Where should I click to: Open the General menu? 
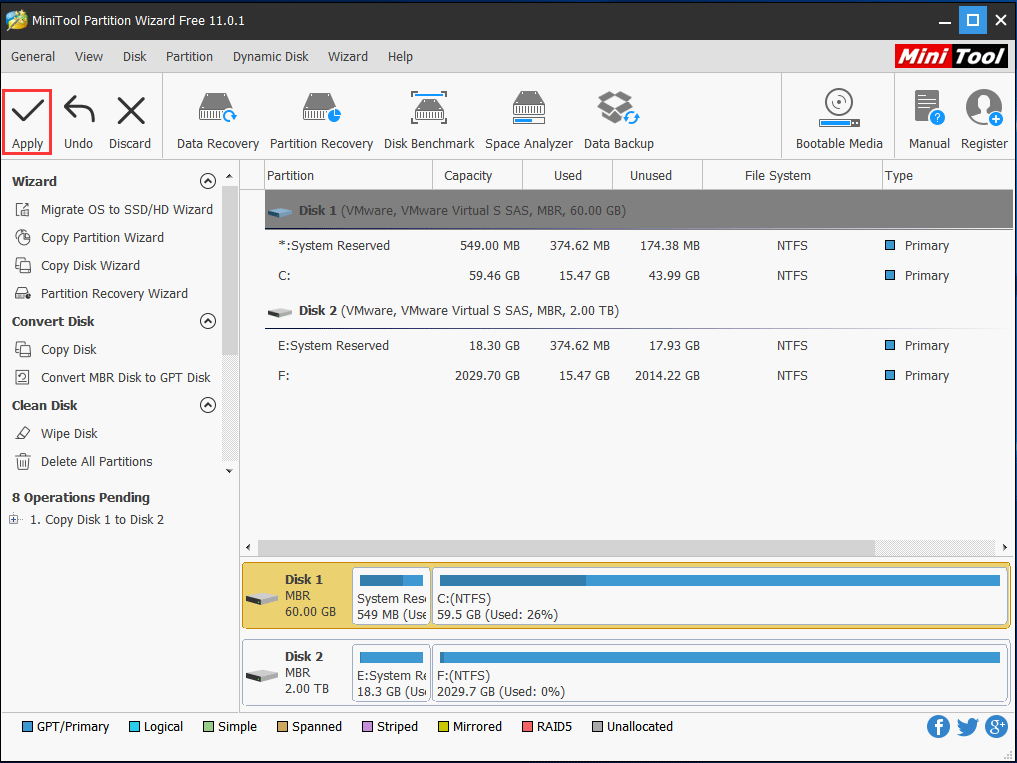[x=32, y=56]
